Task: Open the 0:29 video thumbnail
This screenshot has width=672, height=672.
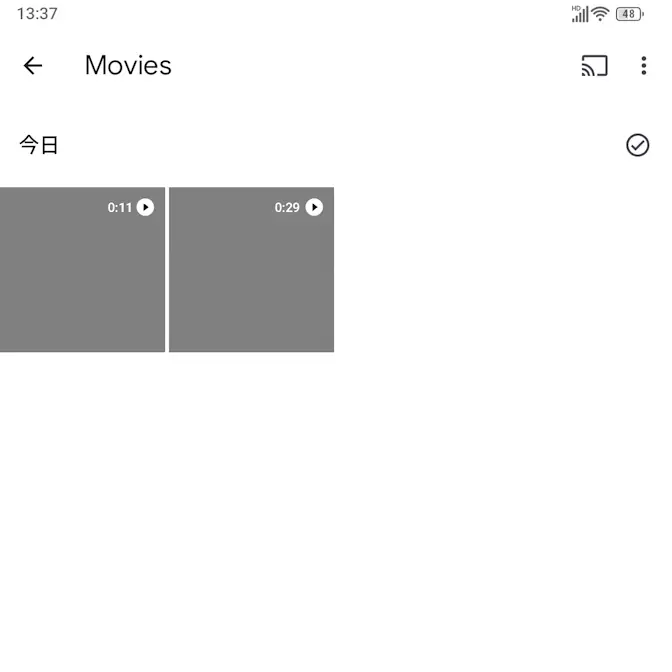Action: click(252, 270)
